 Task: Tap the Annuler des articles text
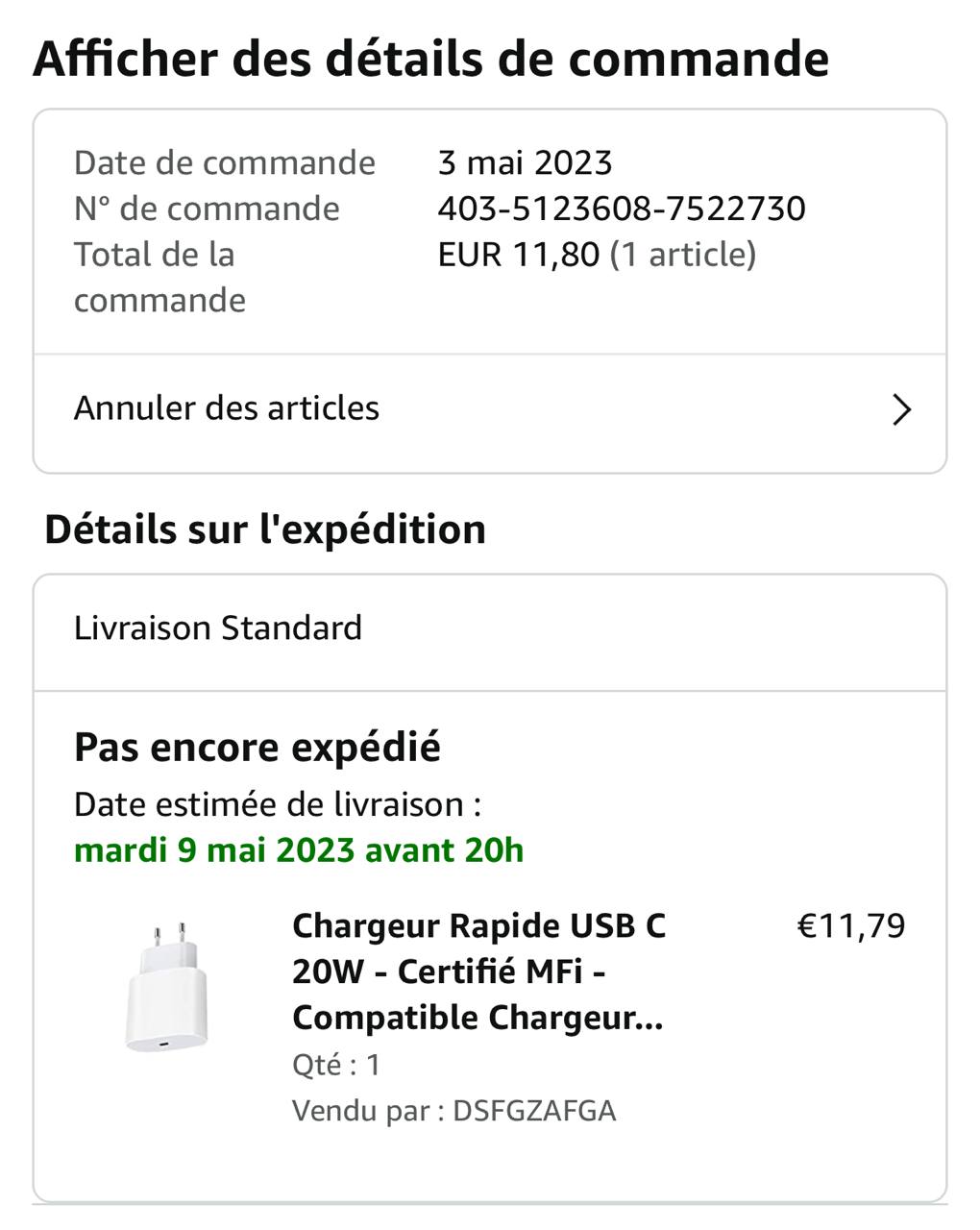point(227,408)
